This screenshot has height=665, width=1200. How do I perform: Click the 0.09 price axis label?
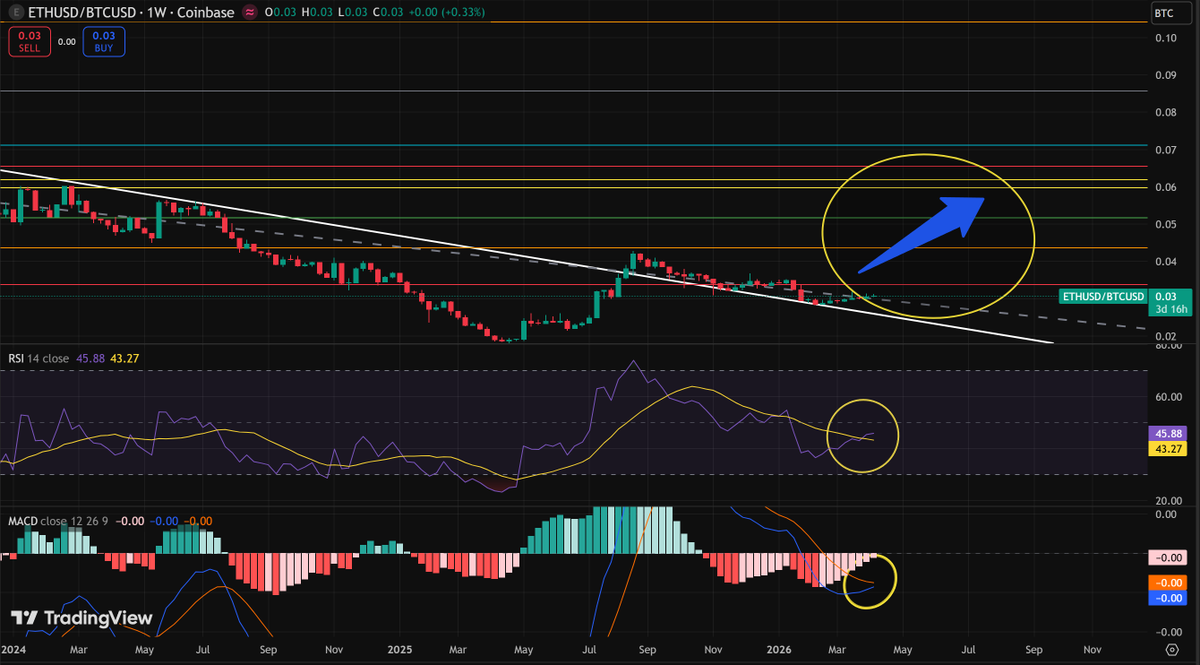1165,75
